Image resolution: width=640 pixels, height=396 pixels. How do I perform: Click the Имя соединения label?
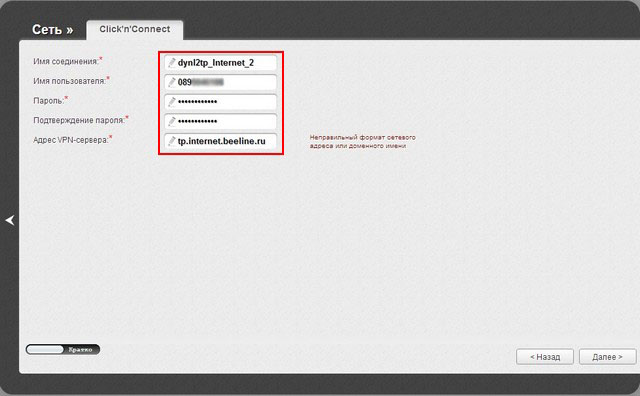click(66, 62)
